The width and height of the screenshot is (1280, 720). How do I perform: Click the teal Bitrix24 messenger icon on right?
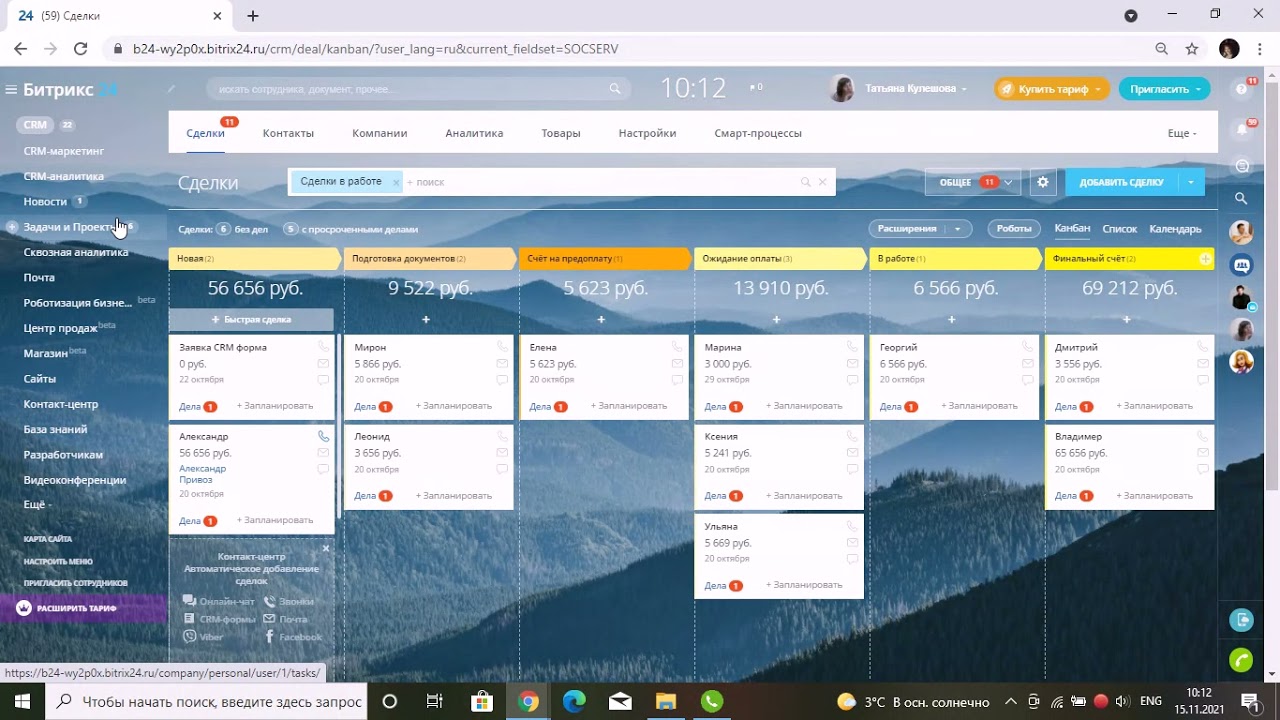(x=1241, y=620)
